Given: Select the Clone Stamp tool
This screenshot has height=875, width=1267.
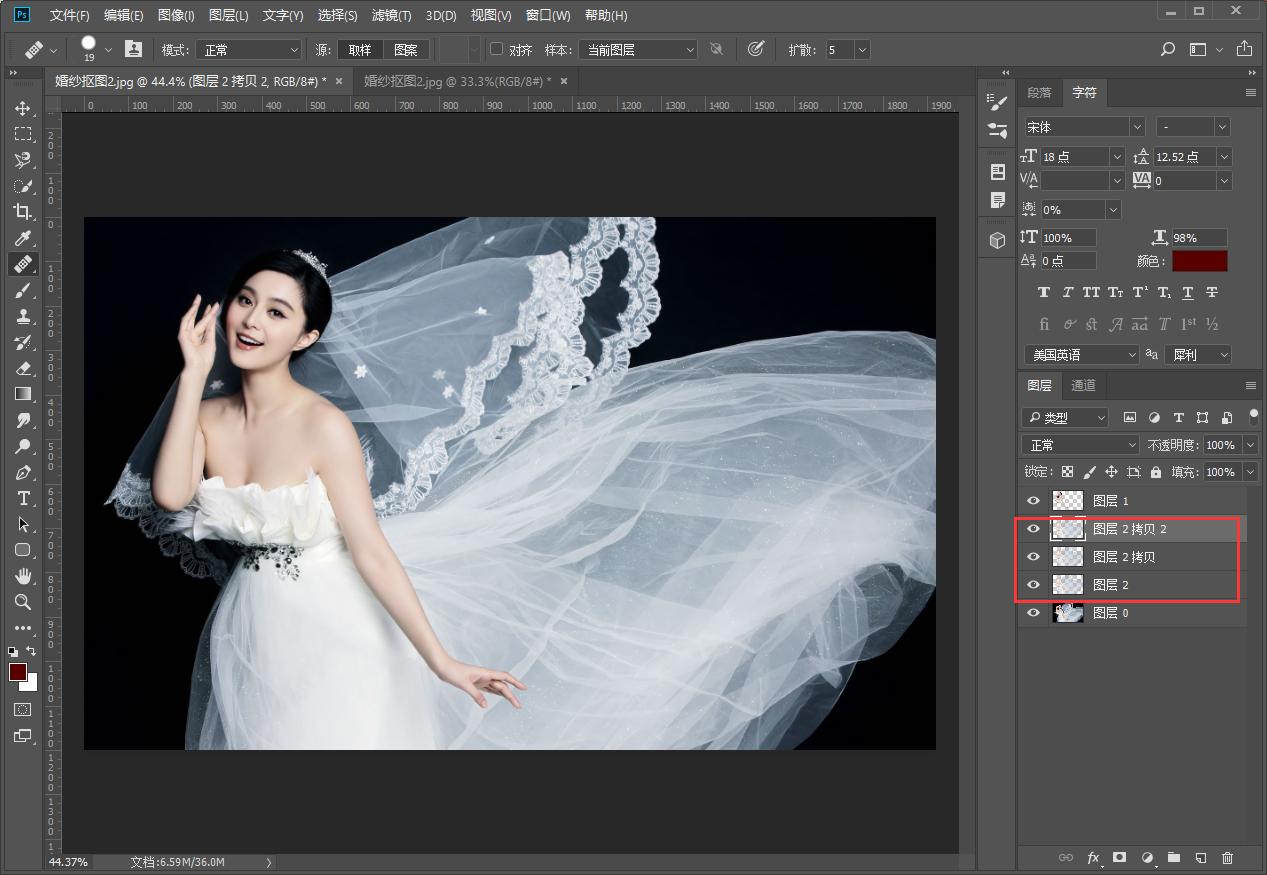Looking at the screenshot, I should coord(22,316).
